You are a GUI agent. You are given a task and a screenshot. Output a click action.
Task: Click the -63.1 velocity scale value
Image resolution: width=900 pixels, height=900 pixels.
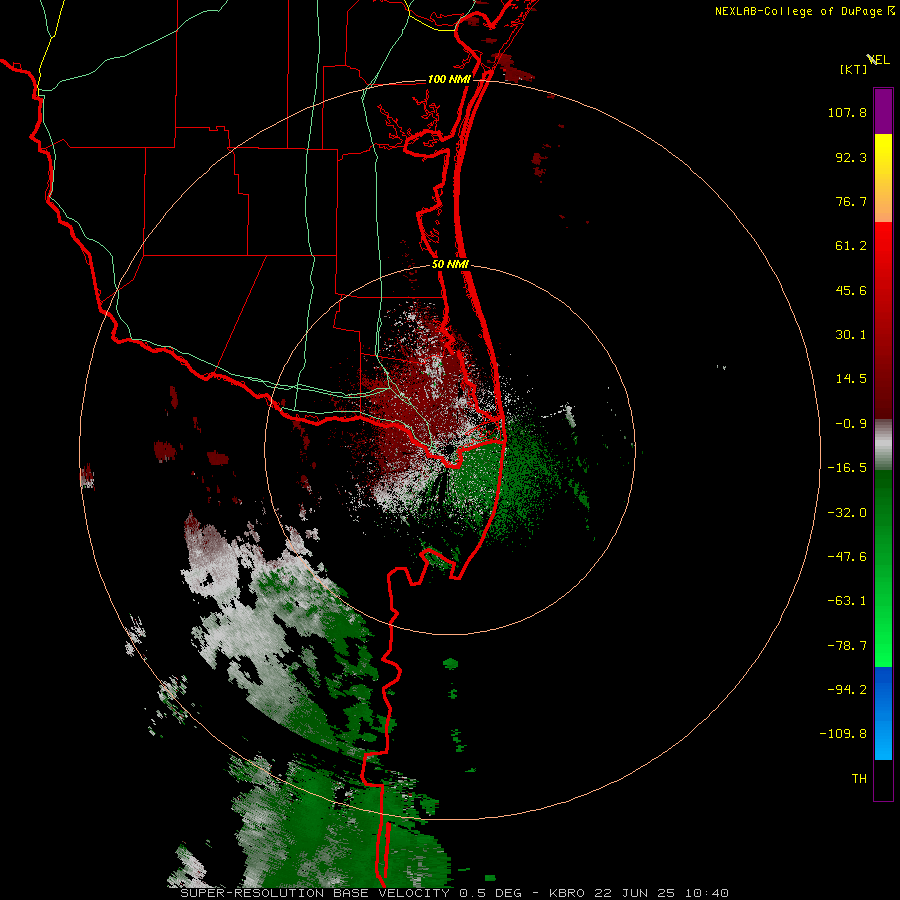[847, 601]
